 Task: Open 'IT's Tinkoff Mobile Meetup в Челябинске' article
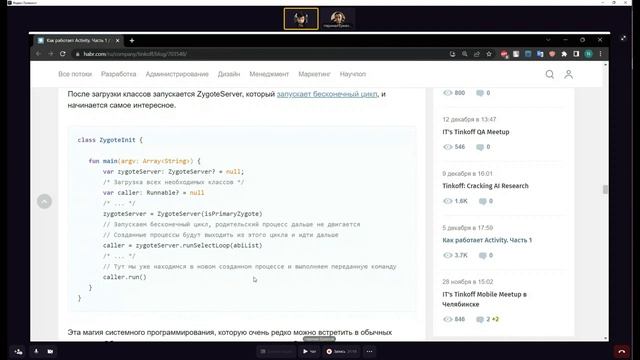[x=484, y=299]
